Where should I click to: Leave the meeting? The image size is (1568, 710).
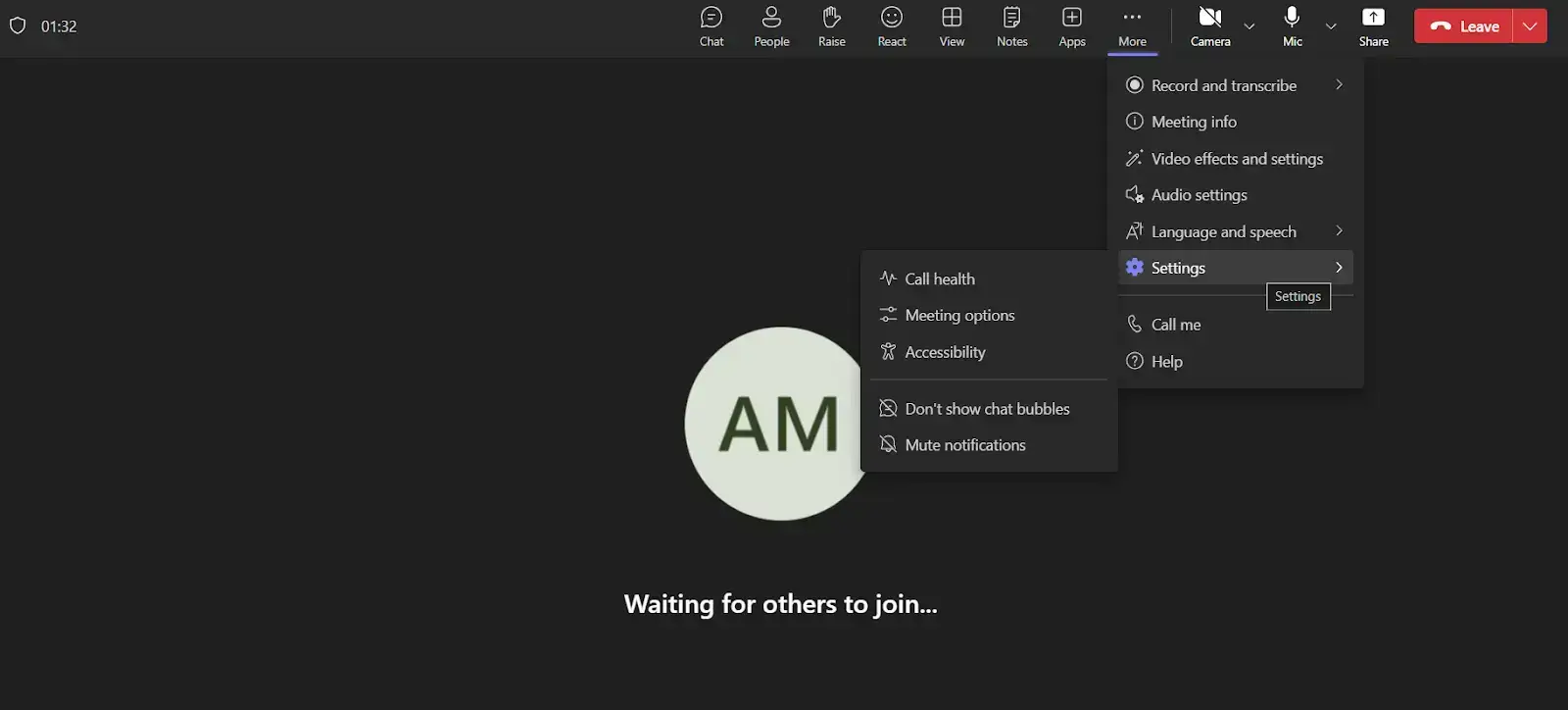(1465, 26)
